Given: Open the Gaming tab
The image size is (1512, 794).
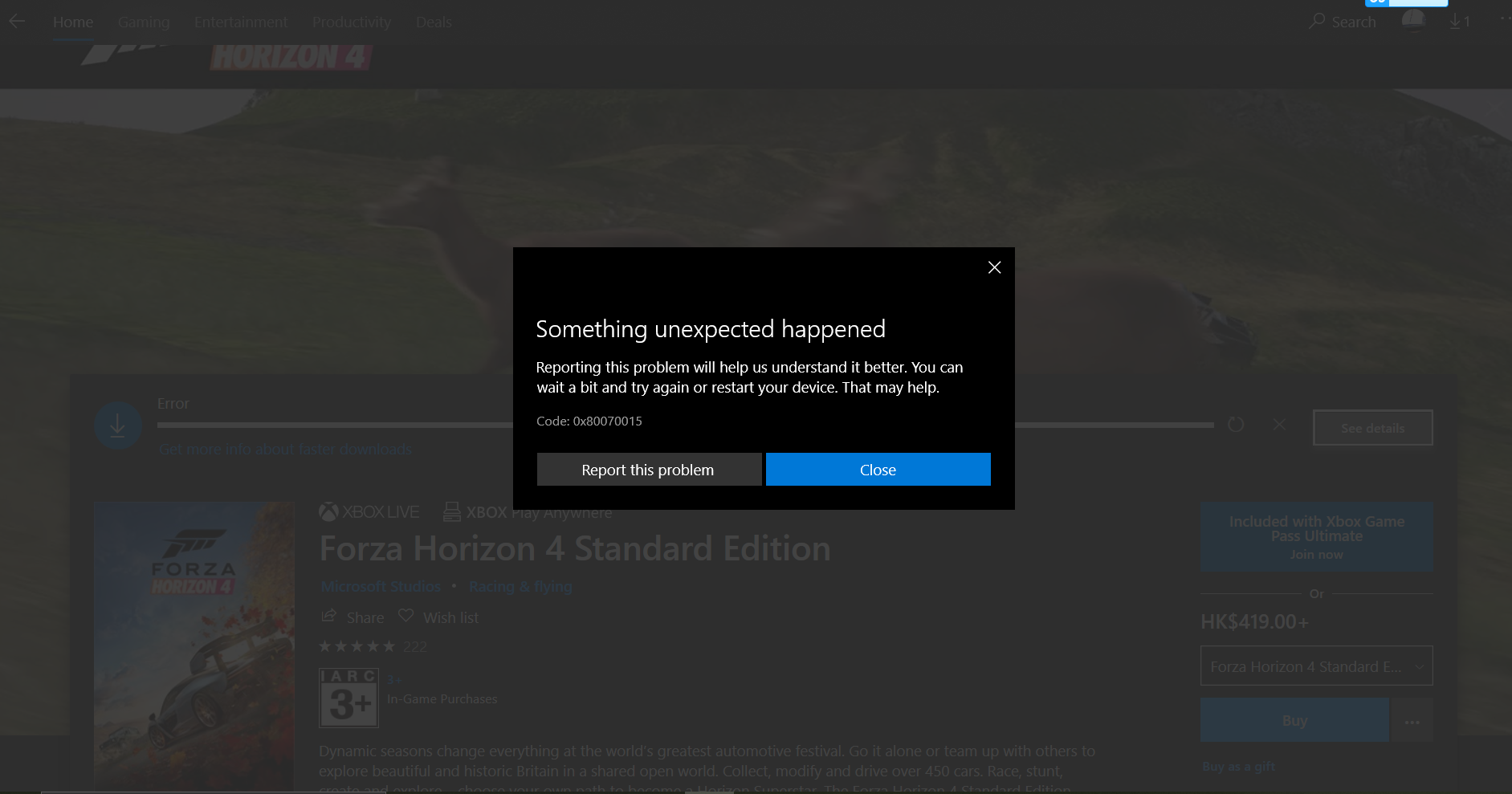Looking at the screenshot, I should coord(144,22).
